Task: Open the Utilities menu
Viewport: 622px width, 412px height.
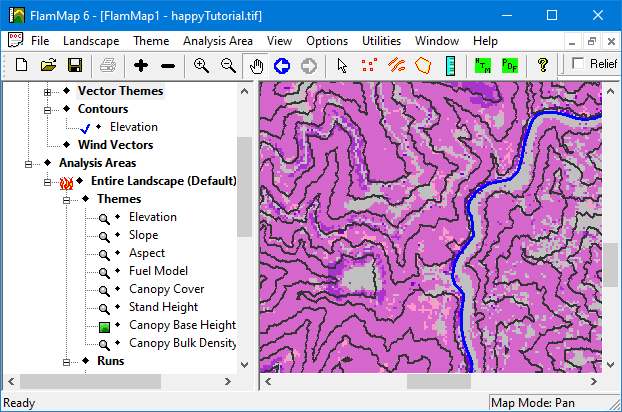Action: click(x=381, y=41)
